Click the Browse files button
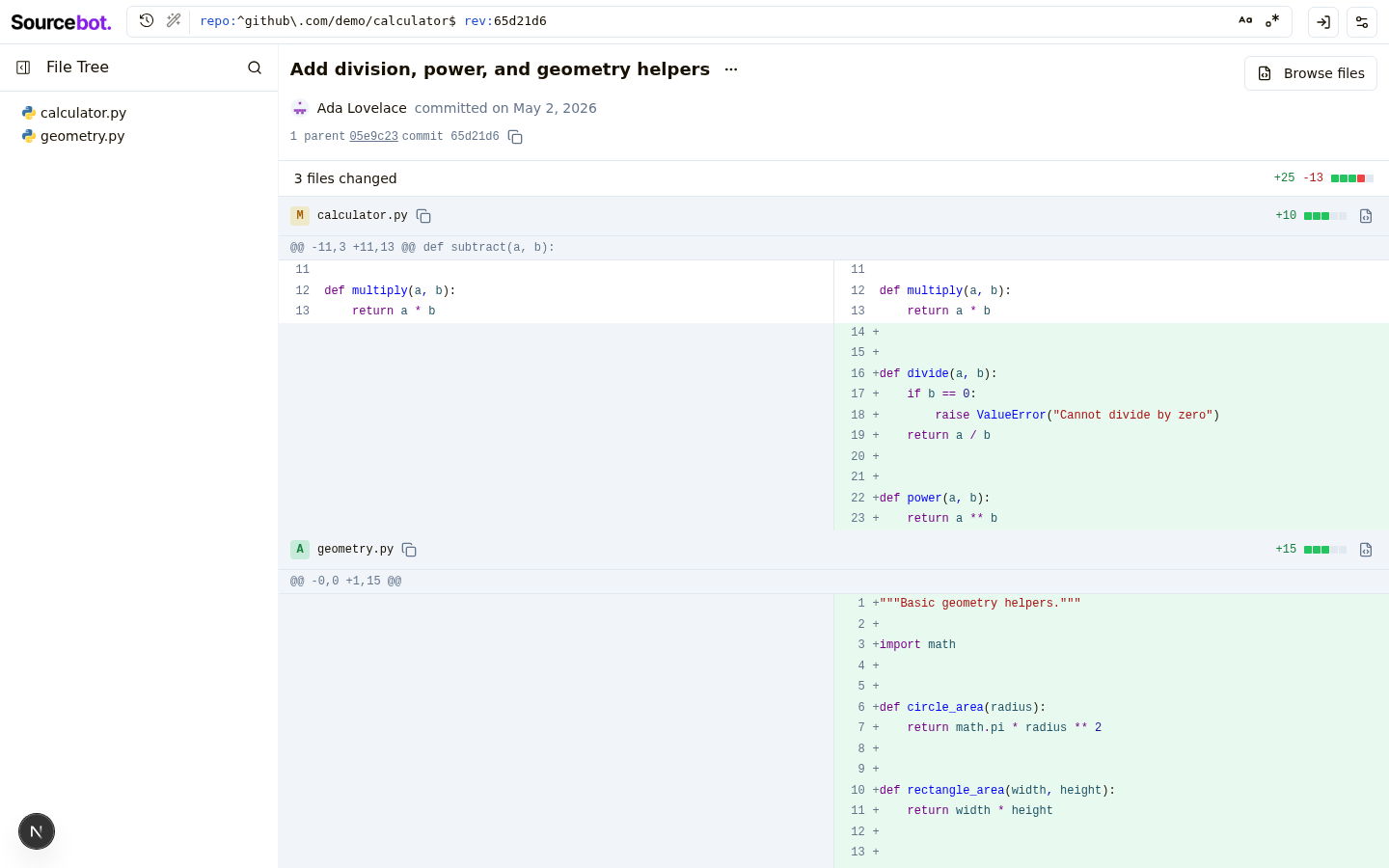This screenshot has width=1389, height=868. (x=1311, y=73)
